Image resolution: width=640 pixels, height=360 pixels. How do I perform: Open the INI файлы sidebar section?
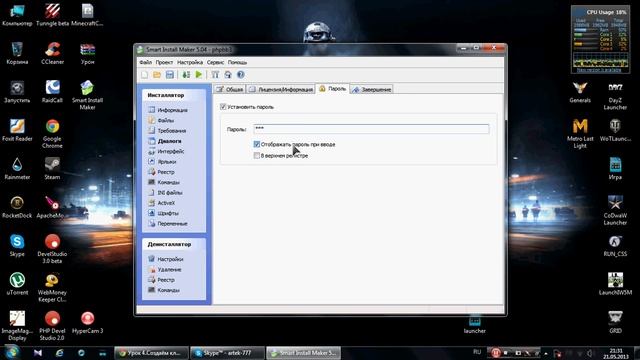tap(165, 193)
